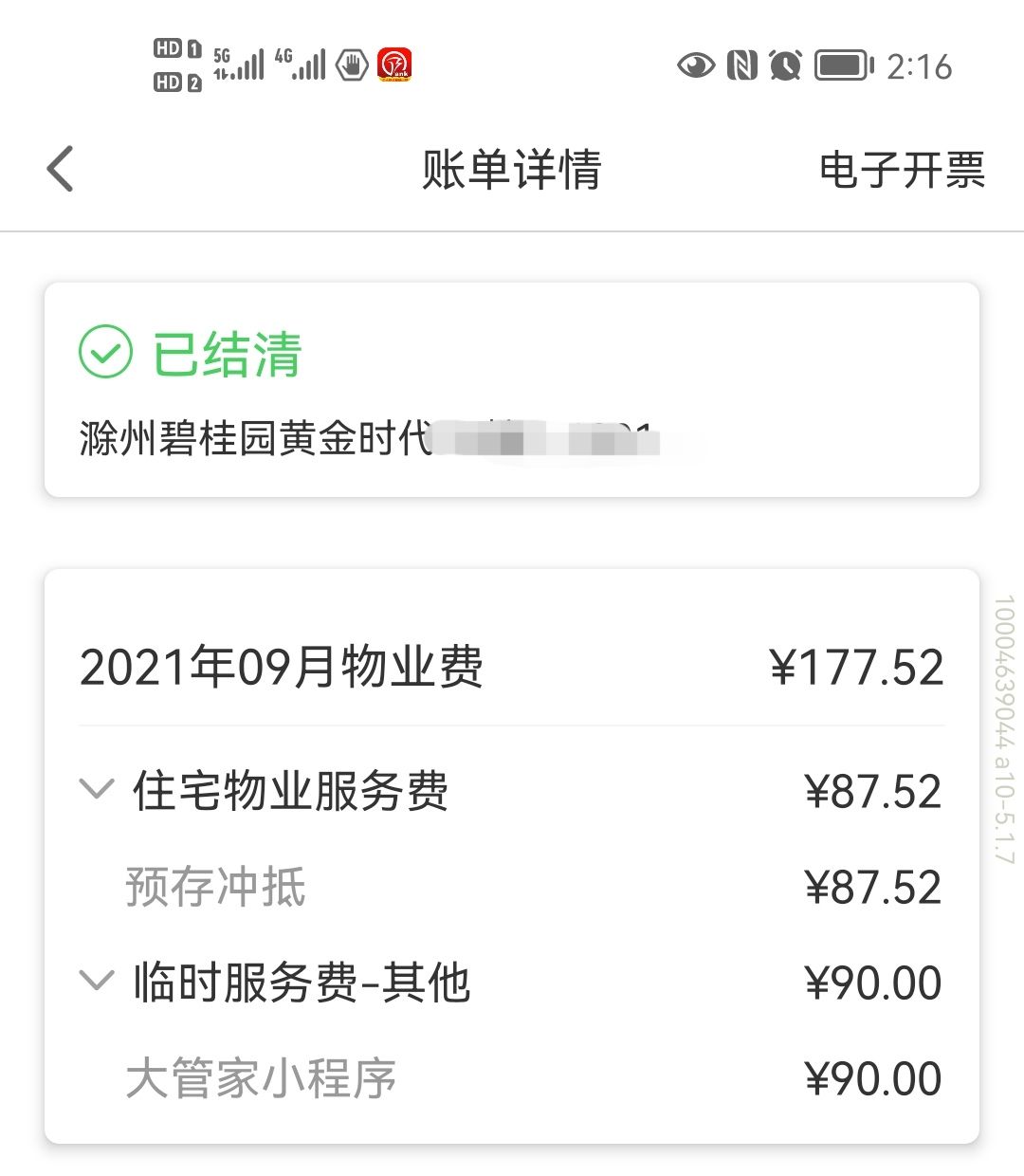
Task: Tap the eye comfort status icon
Action: (x=696, y=65)
